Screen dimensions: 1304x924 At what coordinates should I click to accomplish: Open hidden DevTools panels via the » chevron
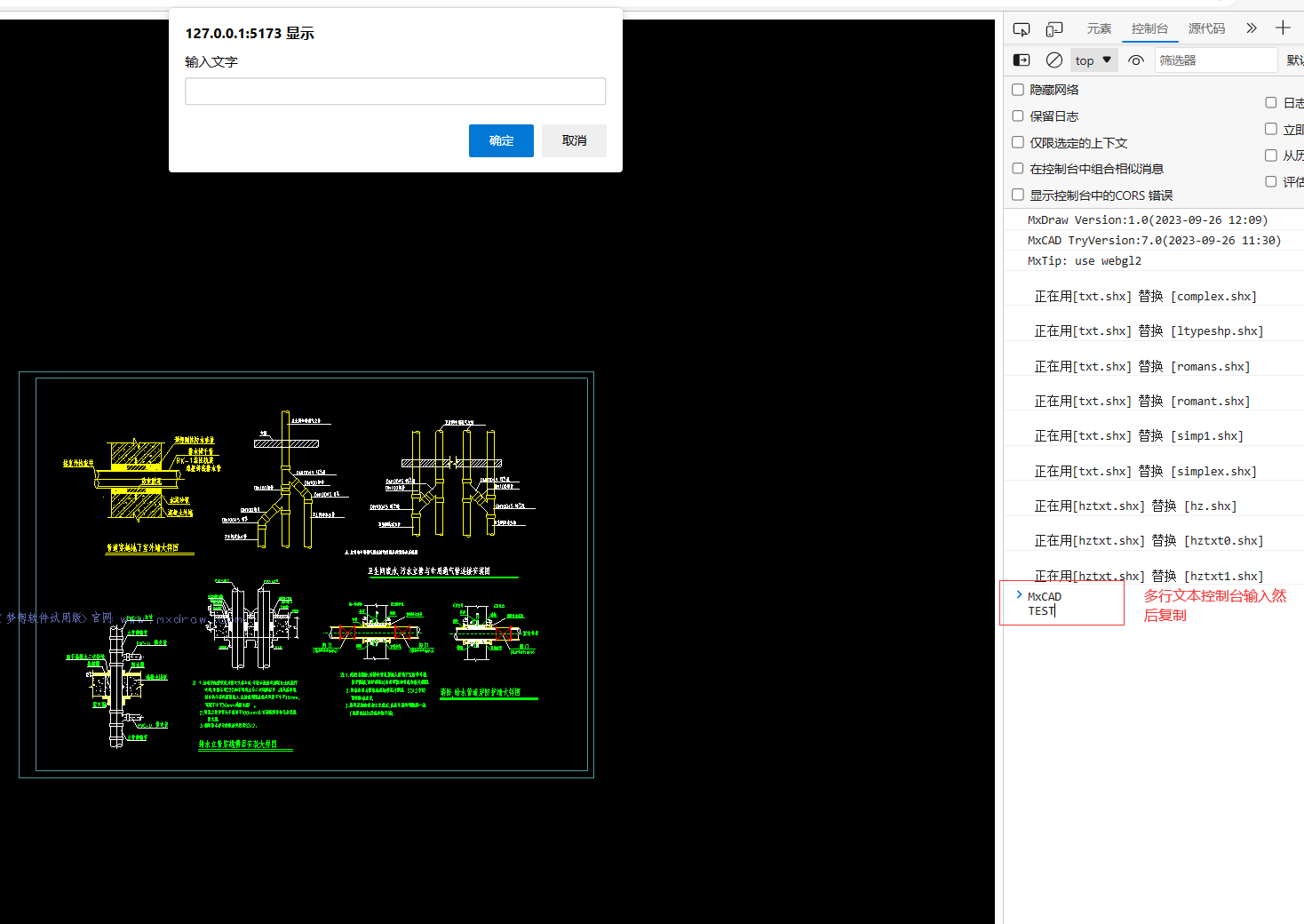coord(1251,28)
